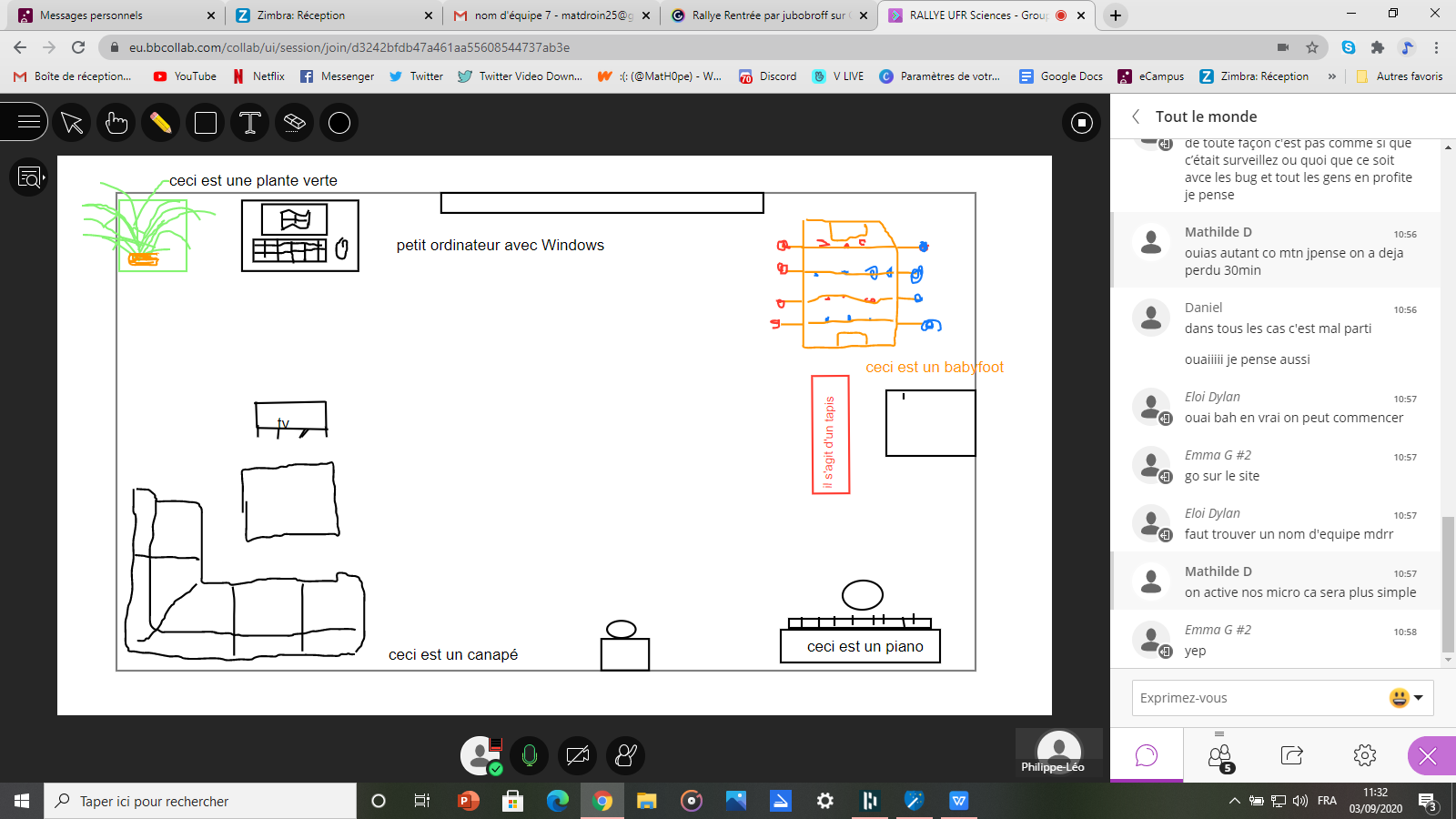Select the arrow pointer tool

[x=72, y=123]
